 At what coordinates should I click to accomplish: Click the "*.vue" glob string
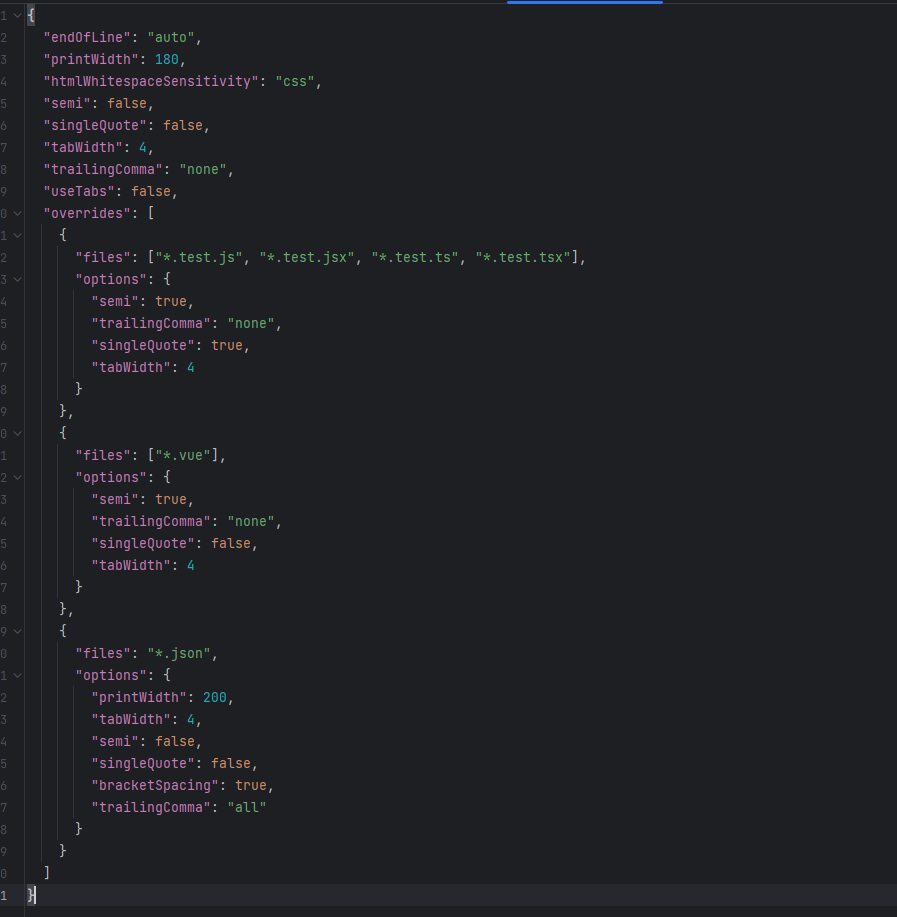point(183,455)
